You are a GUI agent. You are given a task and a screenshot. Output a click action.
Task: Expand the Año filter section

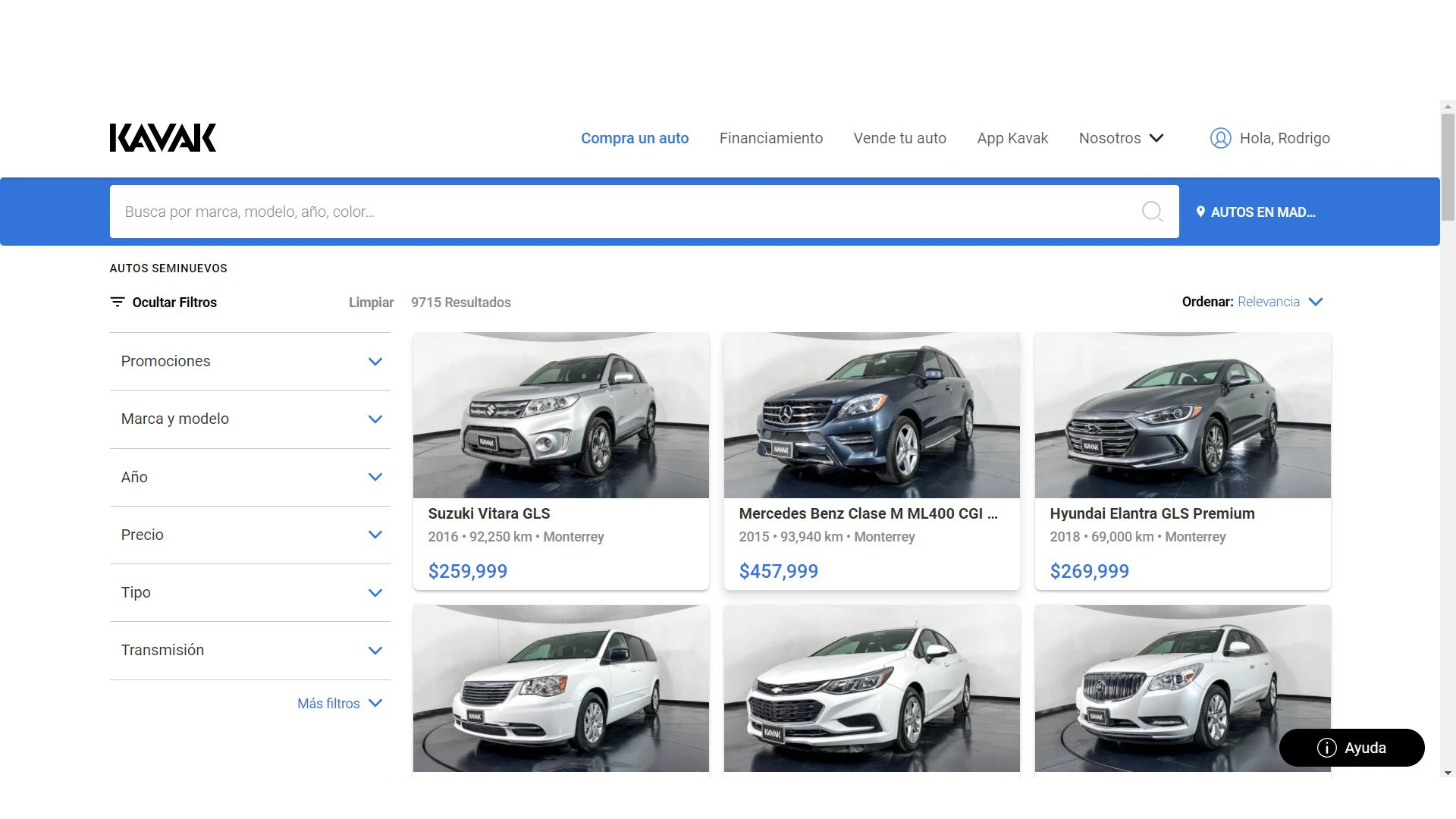(x=250, y=477)
